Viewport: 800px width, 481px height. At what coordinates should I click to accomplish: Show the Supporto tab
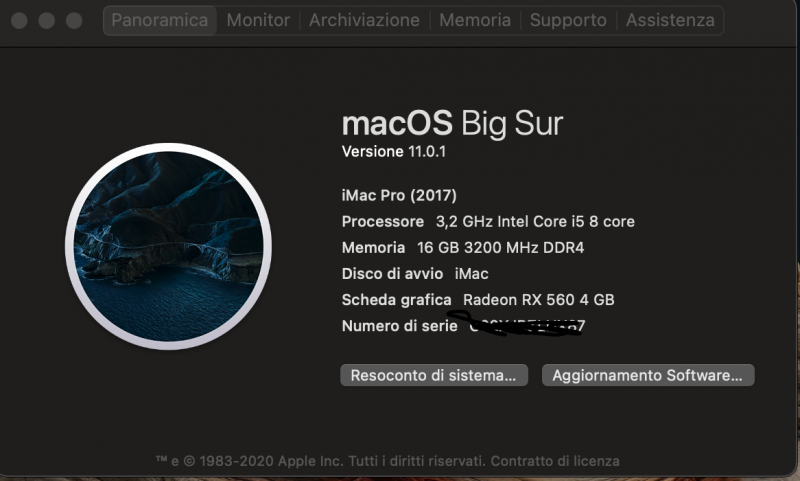[568, 20]
